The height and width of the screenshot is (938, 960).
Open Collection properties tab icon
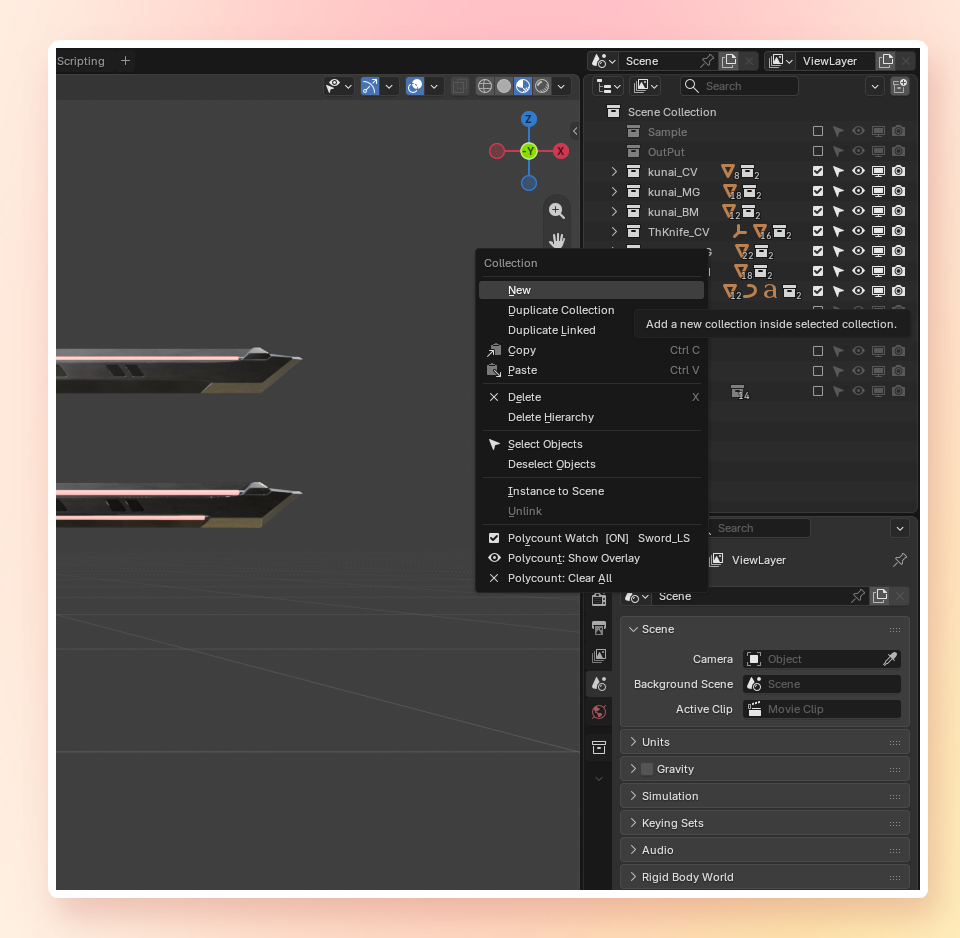[599, 748]
